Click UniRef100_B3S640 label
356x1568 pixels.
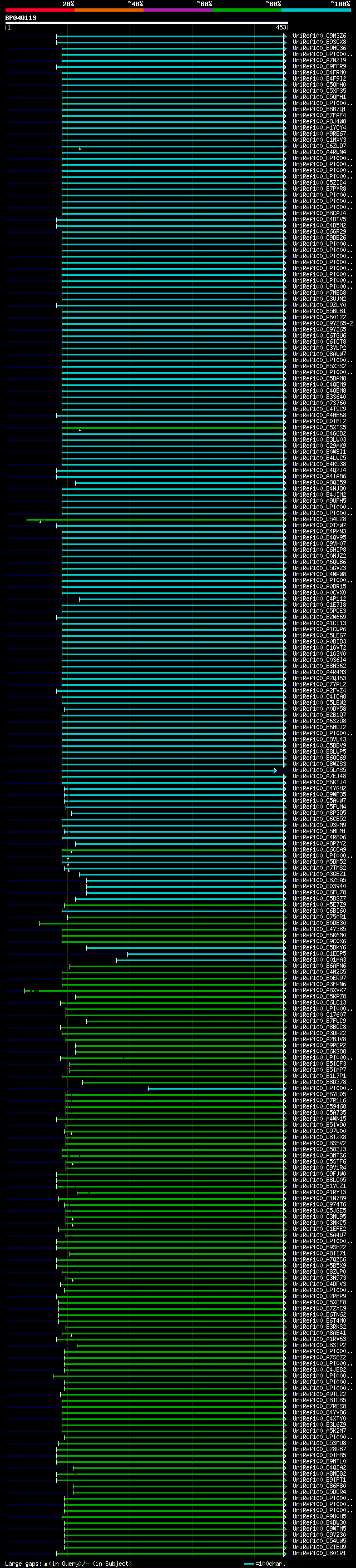319,397
